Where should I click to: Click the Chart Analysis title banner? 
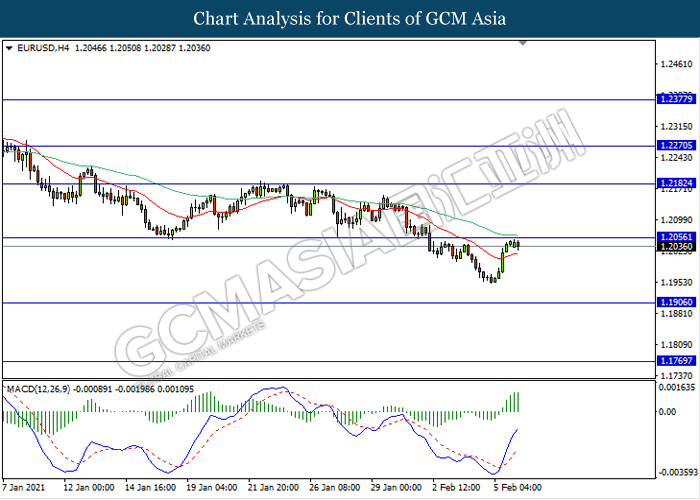350,18
